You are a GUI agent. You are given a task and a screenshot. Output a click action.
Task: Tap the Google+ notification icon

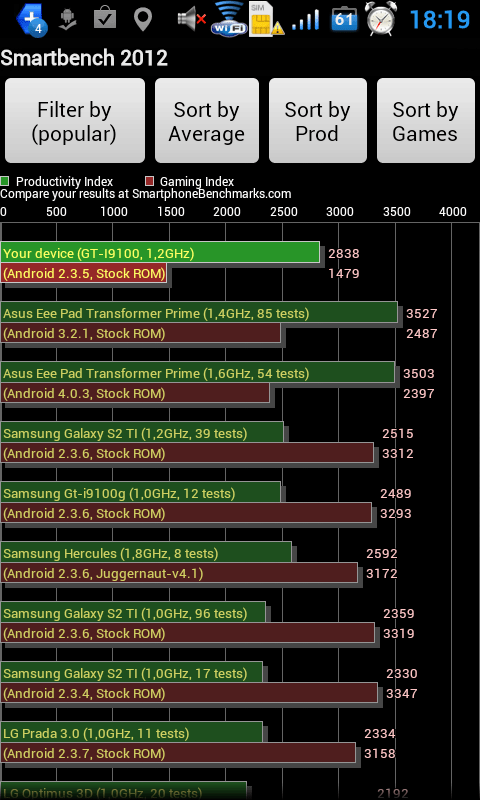[32, 20]
